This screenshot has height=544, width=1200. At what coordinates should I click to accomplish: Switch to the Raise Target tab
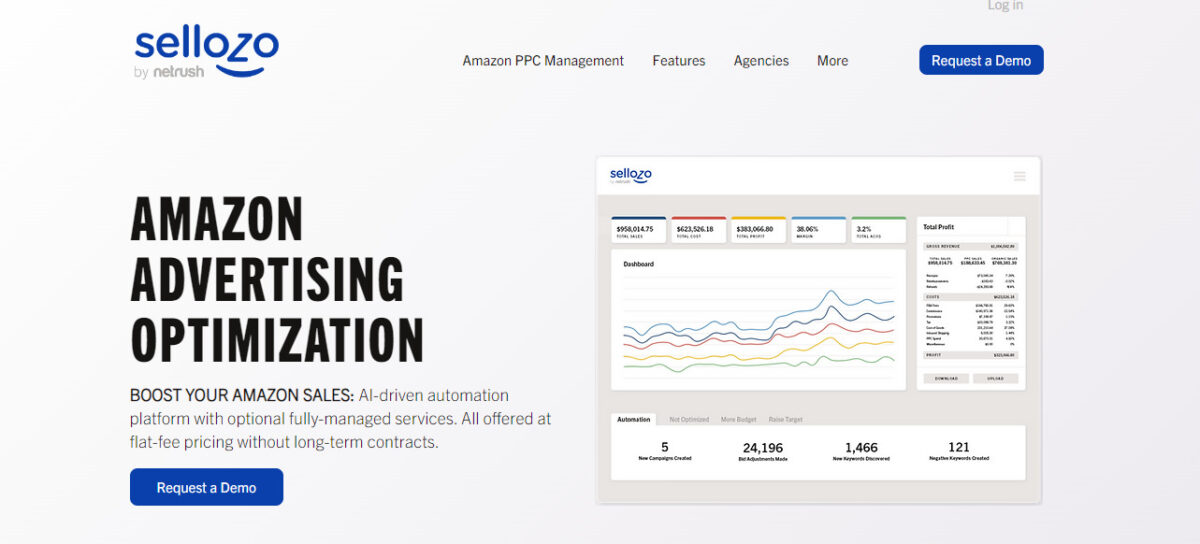pyautogui.click(x=787, y=419)
